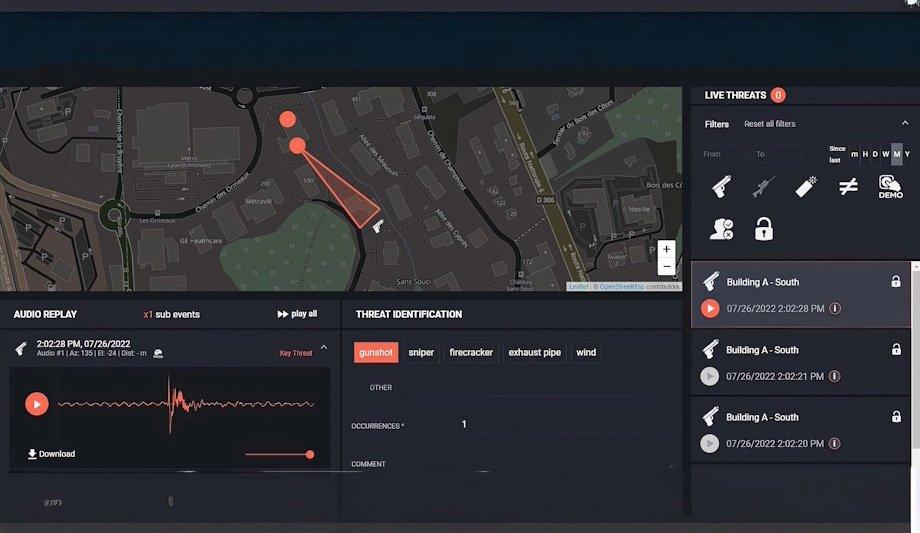This screenshot has width=920, height=533.
Task: Select since last day 'D' option
Action: (875, 154)
